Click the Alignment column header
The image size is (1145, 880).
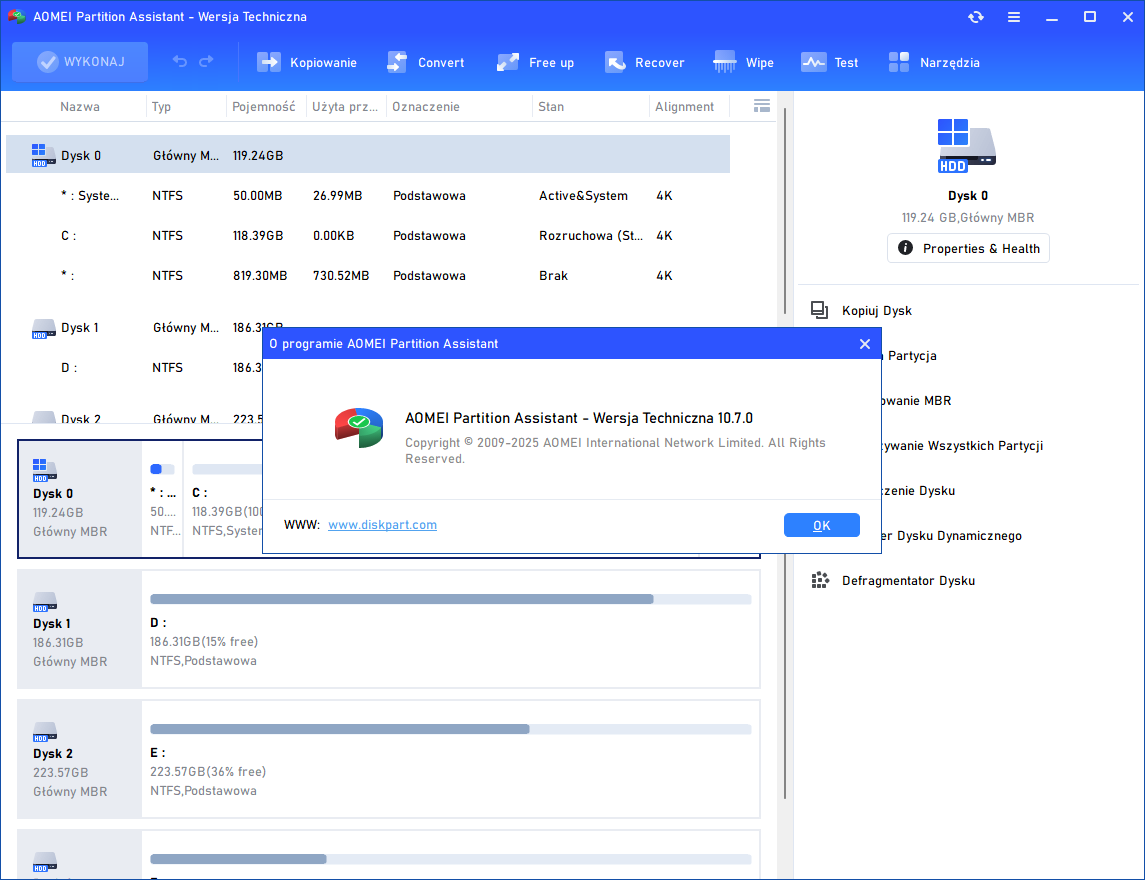tap(684, 107)
